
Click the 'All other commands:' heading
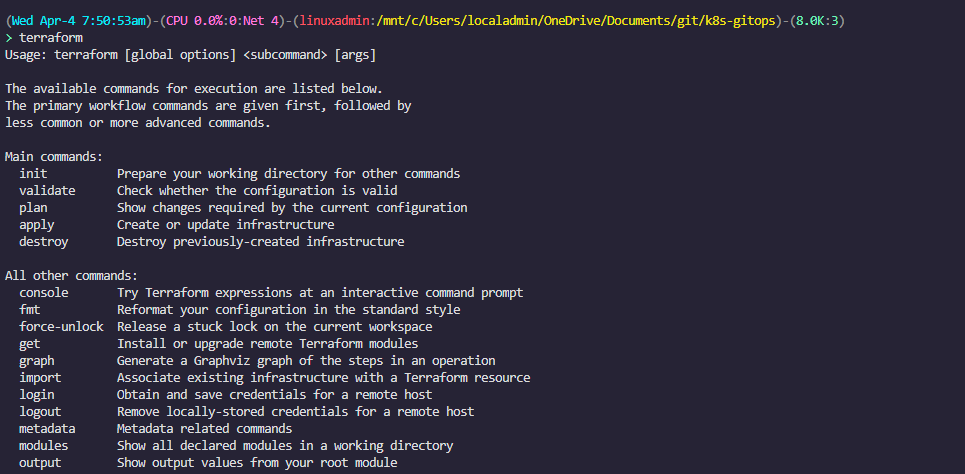72,275
